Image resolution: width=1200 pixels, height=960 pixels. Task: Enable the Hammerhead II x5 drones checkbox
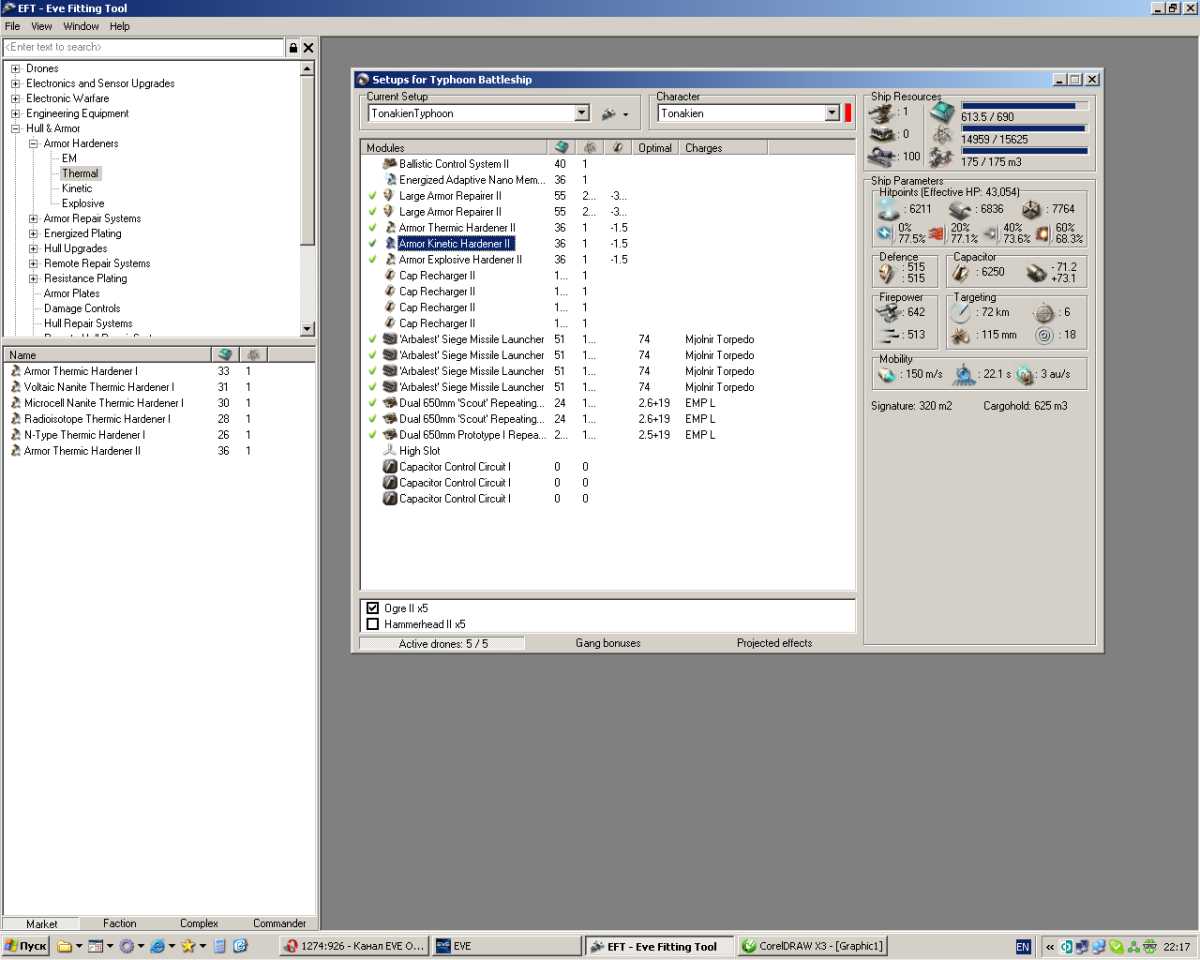(x=373, y=624)
